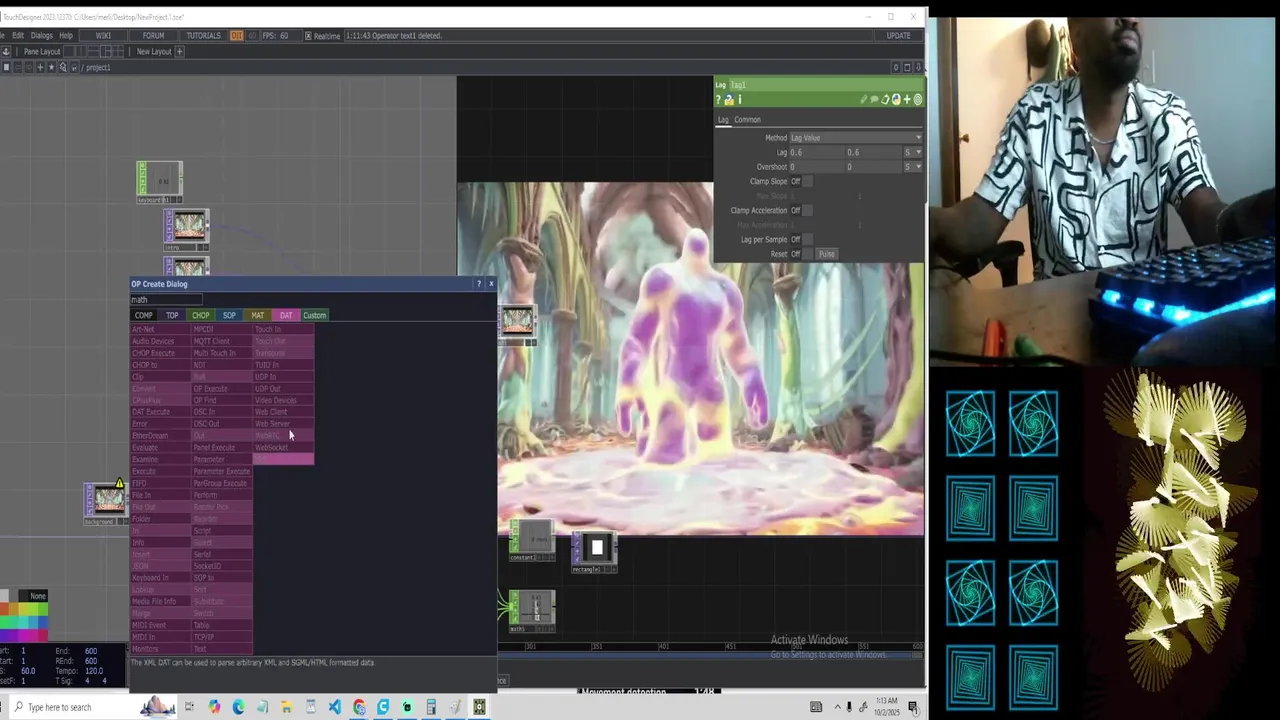
Task: Click anchor icon left of Pane Layout
Action: tap(6, 51)
